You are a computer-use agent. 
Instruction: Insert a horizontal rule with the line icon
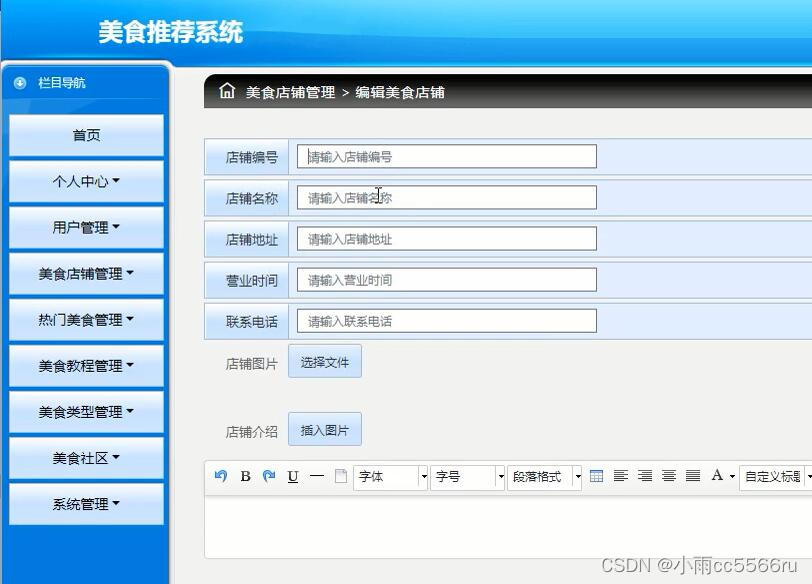tap(316, 476)
